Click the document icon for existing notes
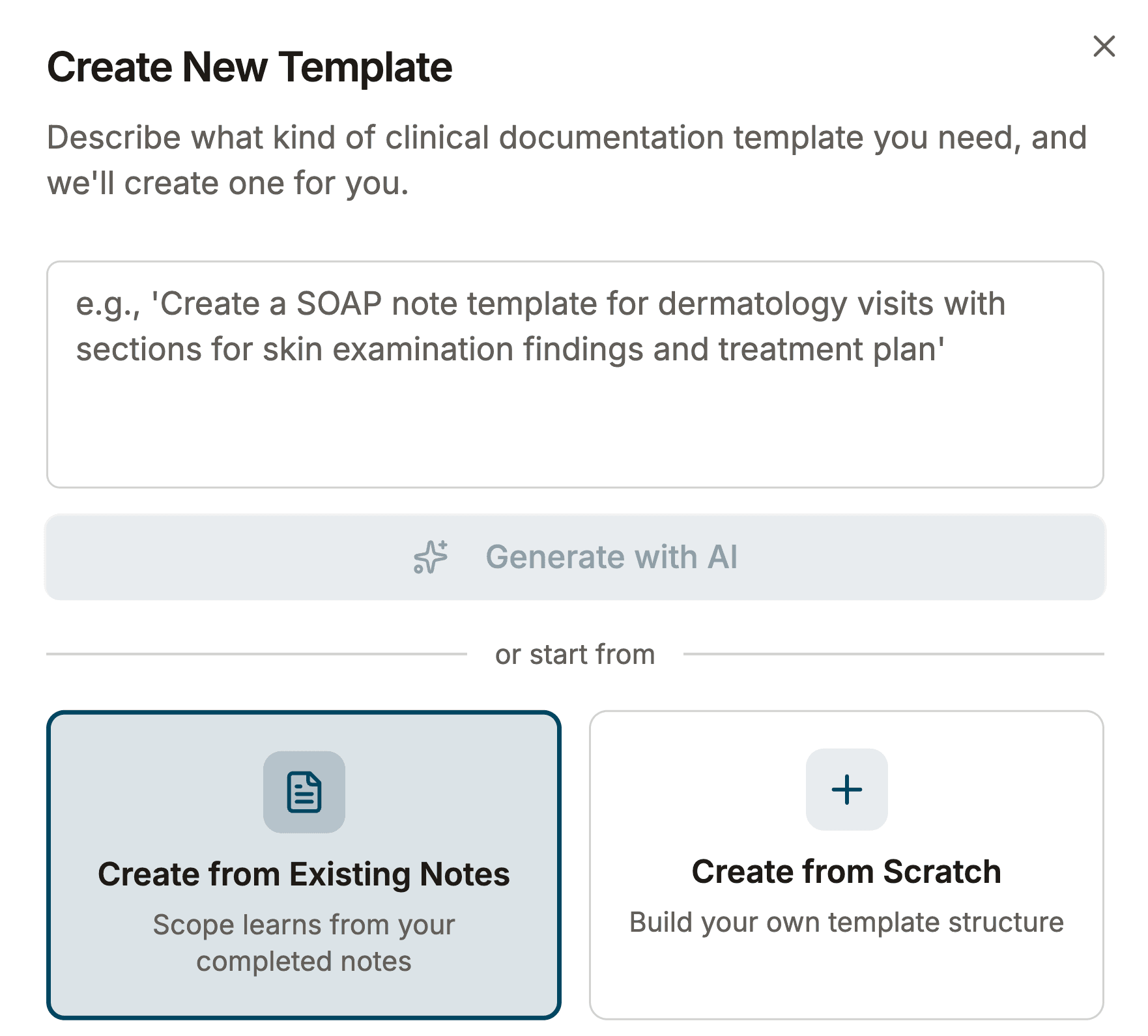This screenshot has height=1036, width=1148. click(304, 792)
